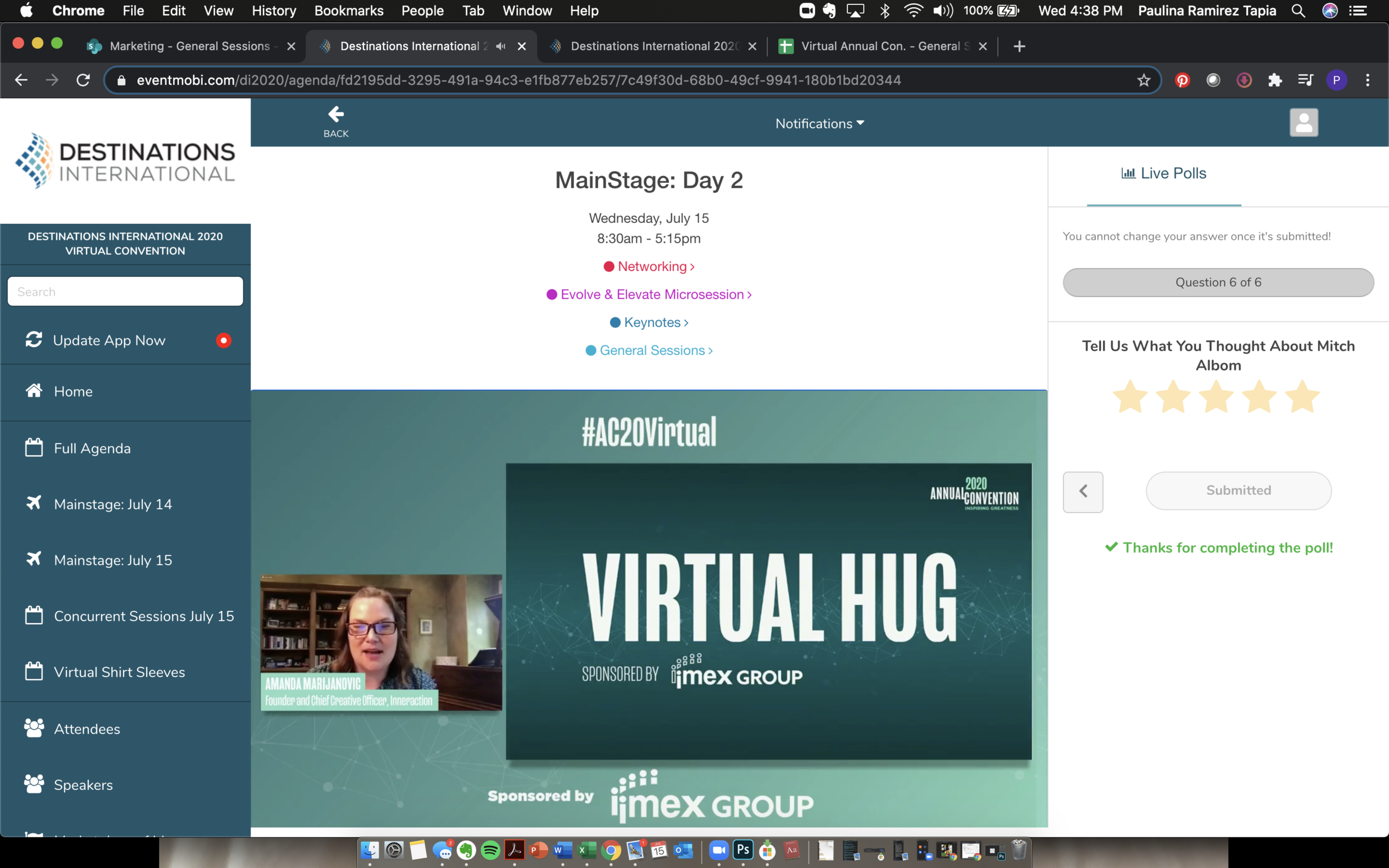
Task: Click the red notification dot on Update App Now
Action: 223,340
